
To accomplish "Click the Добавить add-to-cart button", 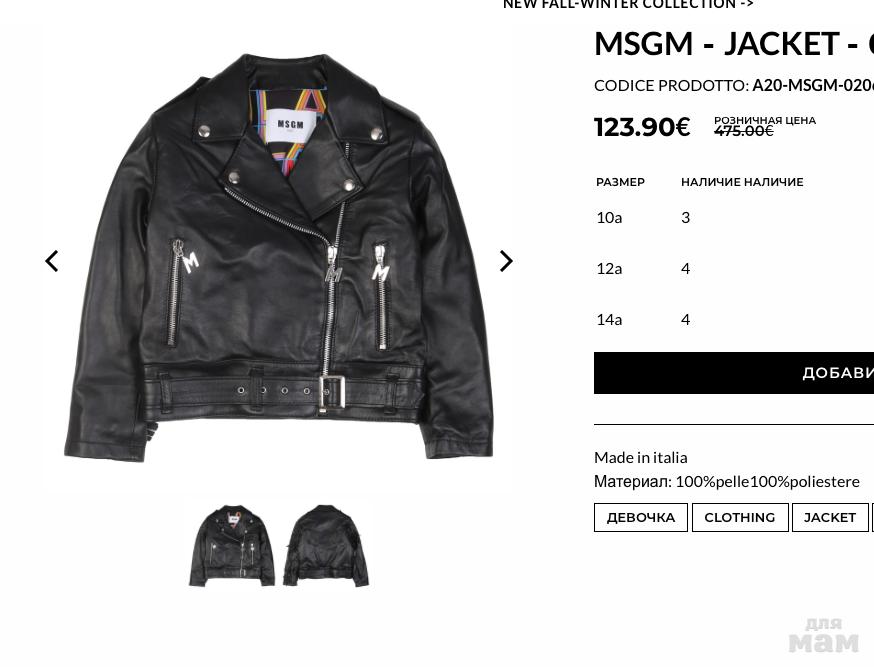I will [734, 373].
